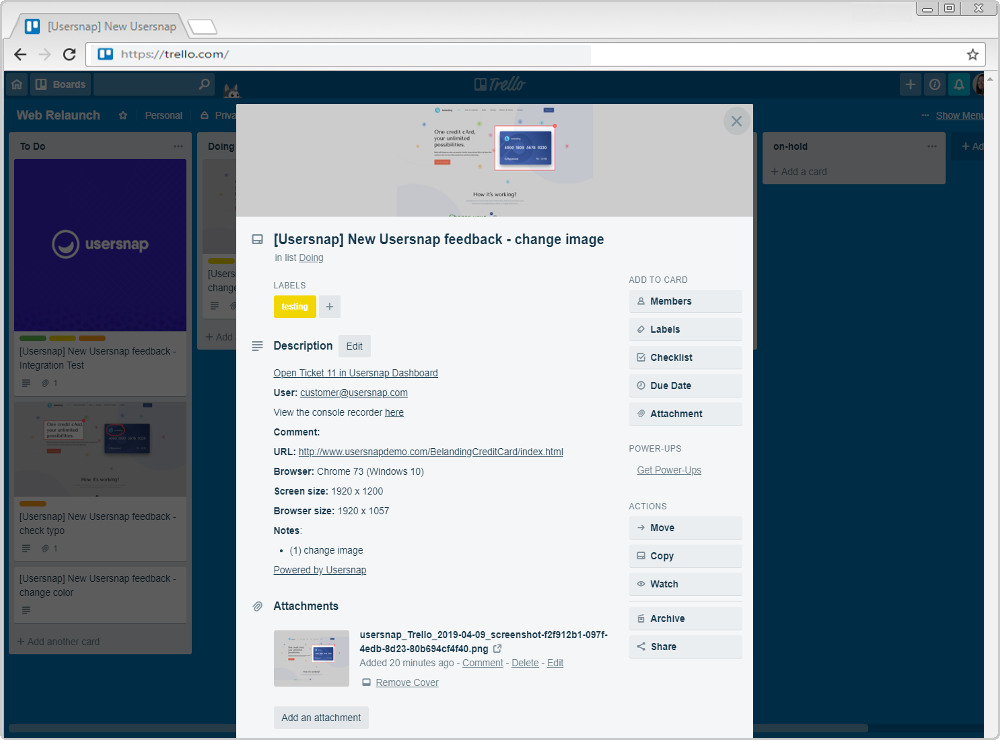
Task: Click the paperclip Attachments heading icon
Action: click(x=257, y=606)
